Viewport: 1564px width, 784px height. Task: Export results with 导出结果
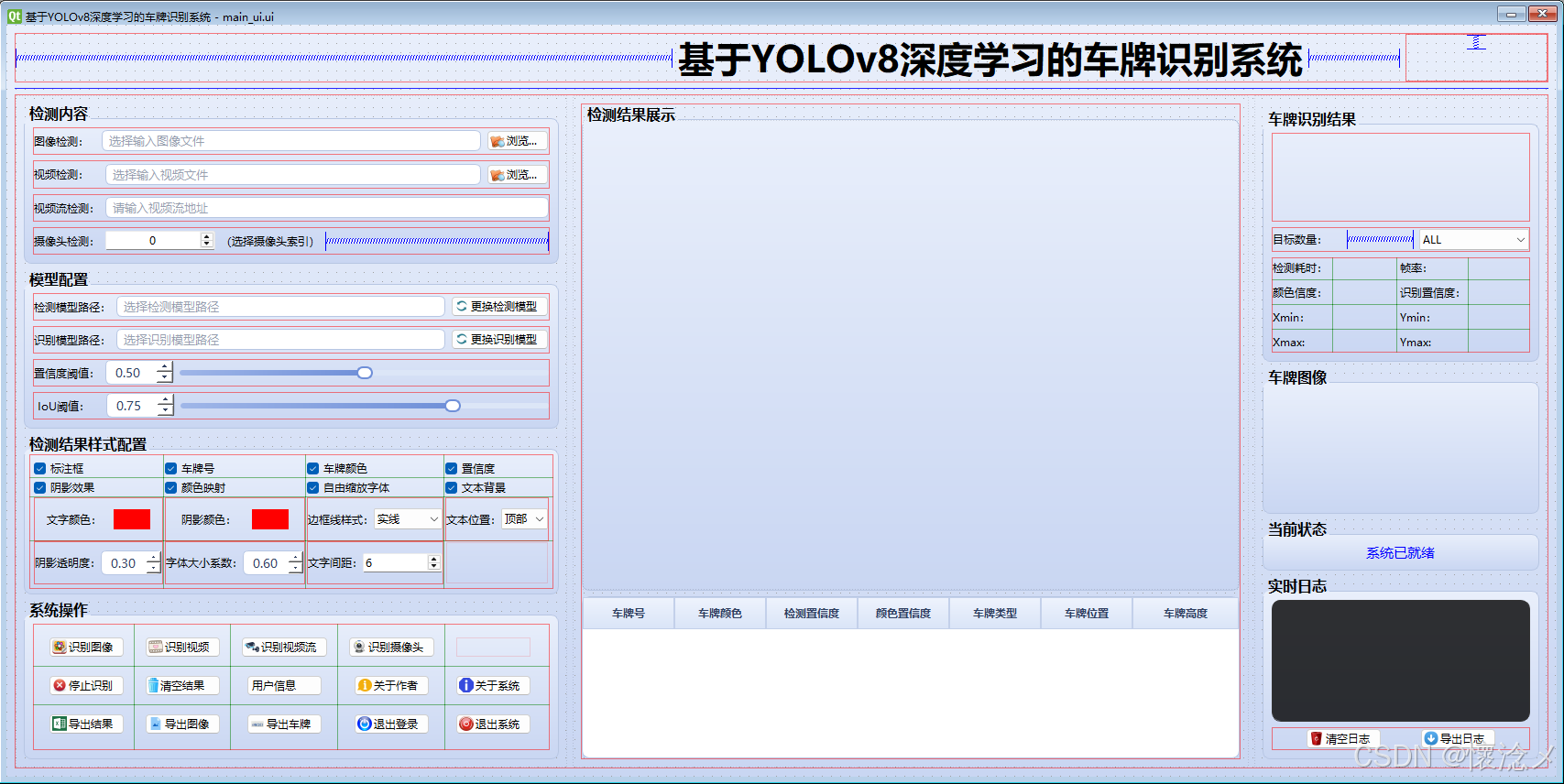(86, 724)
